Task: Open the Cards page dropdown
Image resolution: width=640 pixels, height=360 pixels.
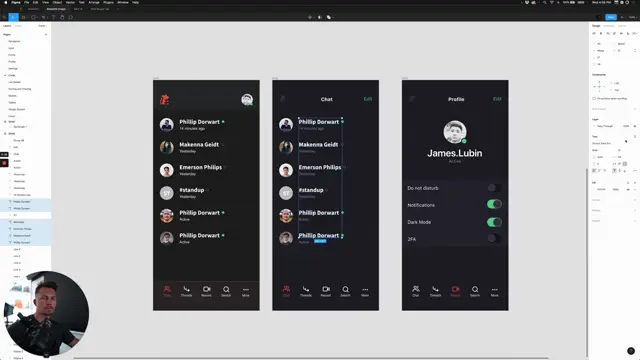Action: (x=42, y=26)
